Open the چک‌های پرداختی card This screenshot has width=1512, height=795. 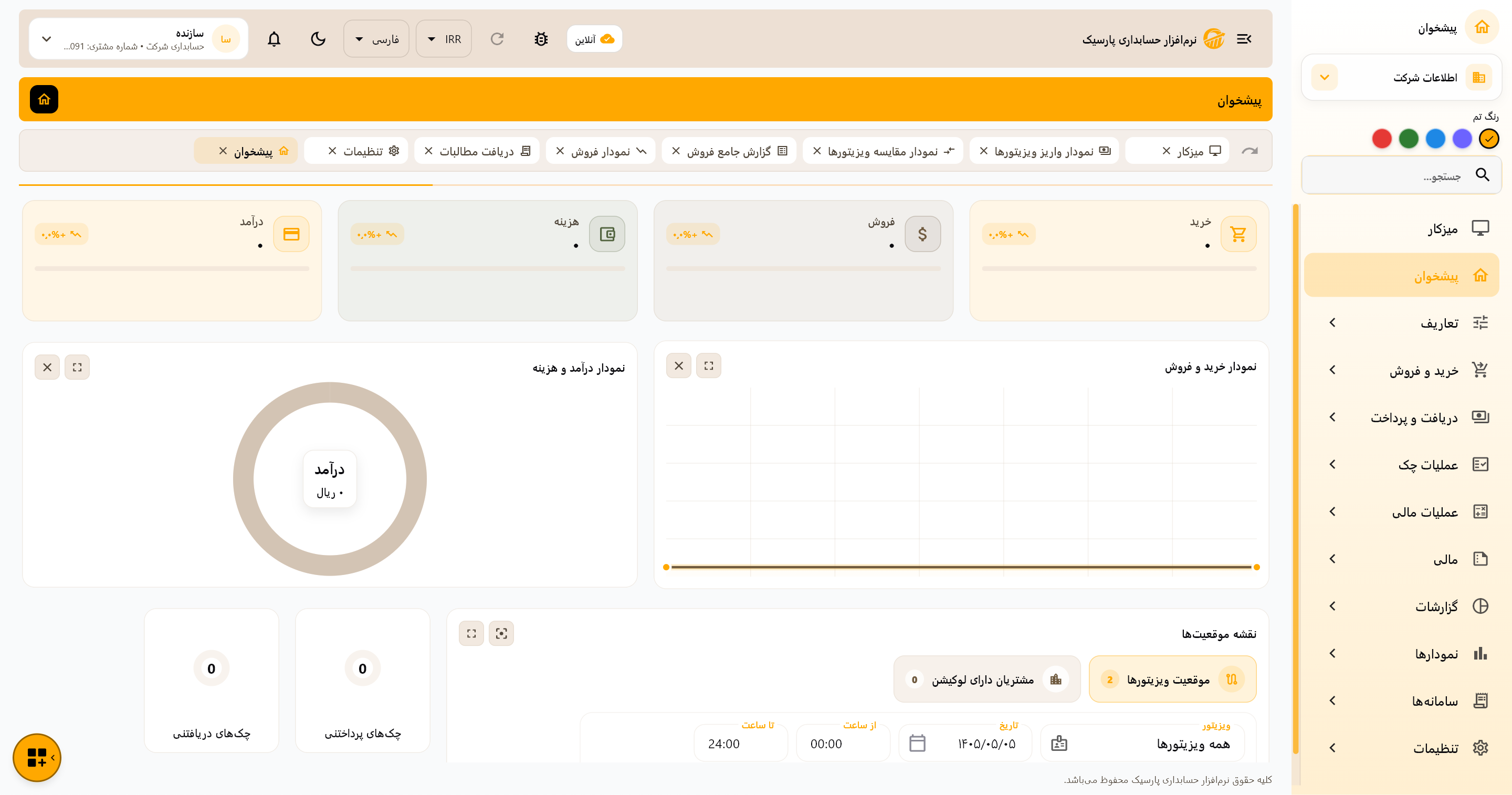click(362, 681)
